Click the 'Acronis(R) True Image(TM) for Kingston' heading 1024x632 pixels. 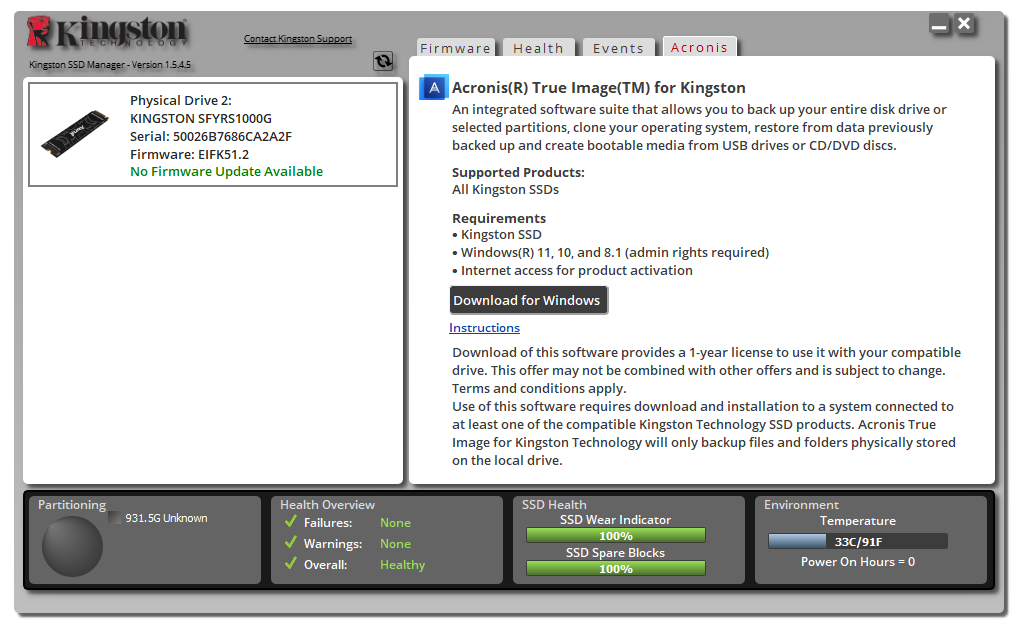(x=599, y=87)
